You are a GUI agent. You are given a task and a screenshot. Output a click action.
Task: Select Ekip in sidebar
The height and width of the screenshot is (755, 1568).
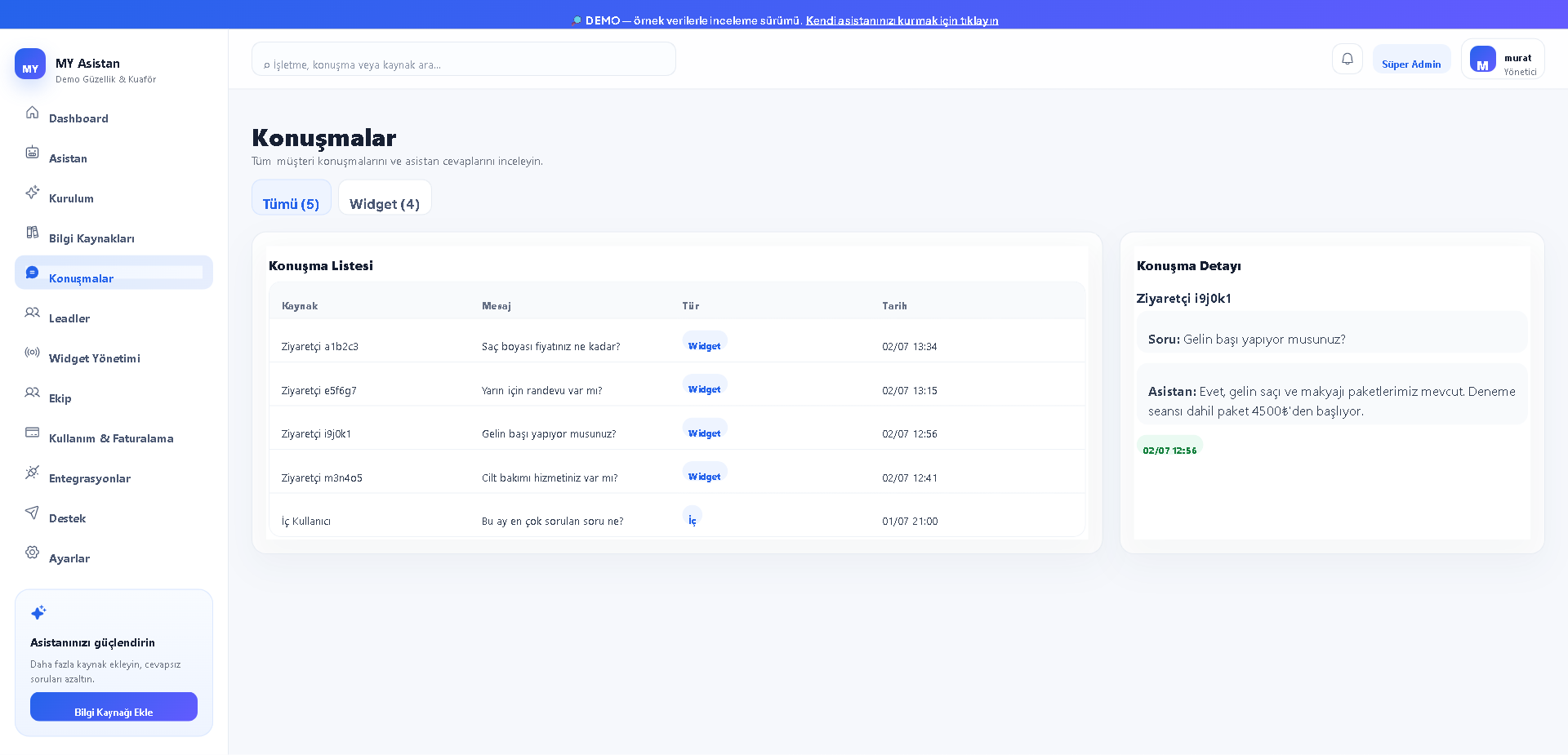(114, 393)
